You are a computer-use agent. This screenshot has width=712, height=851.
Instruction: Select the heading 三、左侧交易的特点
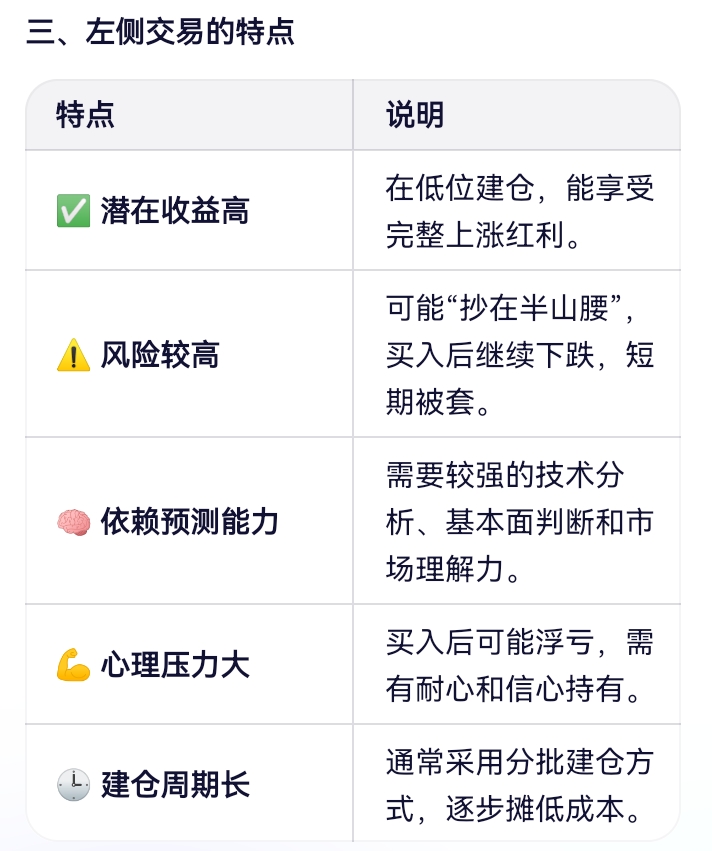161,31
